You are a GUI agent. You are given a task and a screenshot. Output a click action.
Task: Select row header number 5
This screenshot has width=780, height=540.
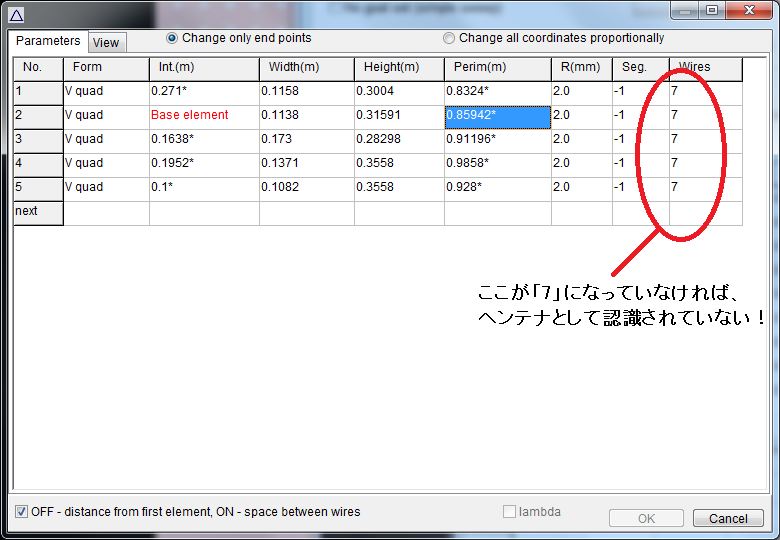[x=38, y=189]
